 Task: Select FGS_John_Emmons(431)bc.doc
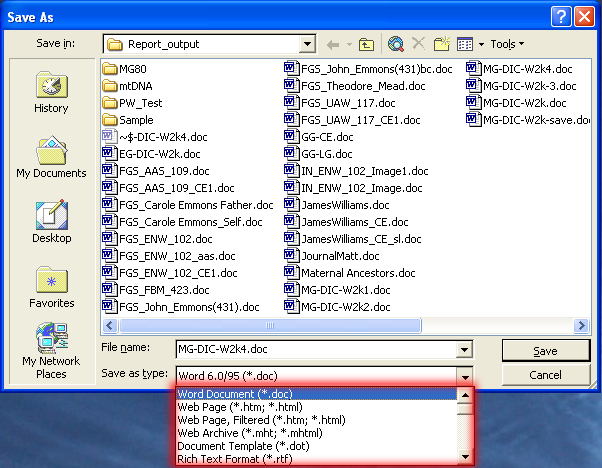pyautogui.click(x=368, y=69)
